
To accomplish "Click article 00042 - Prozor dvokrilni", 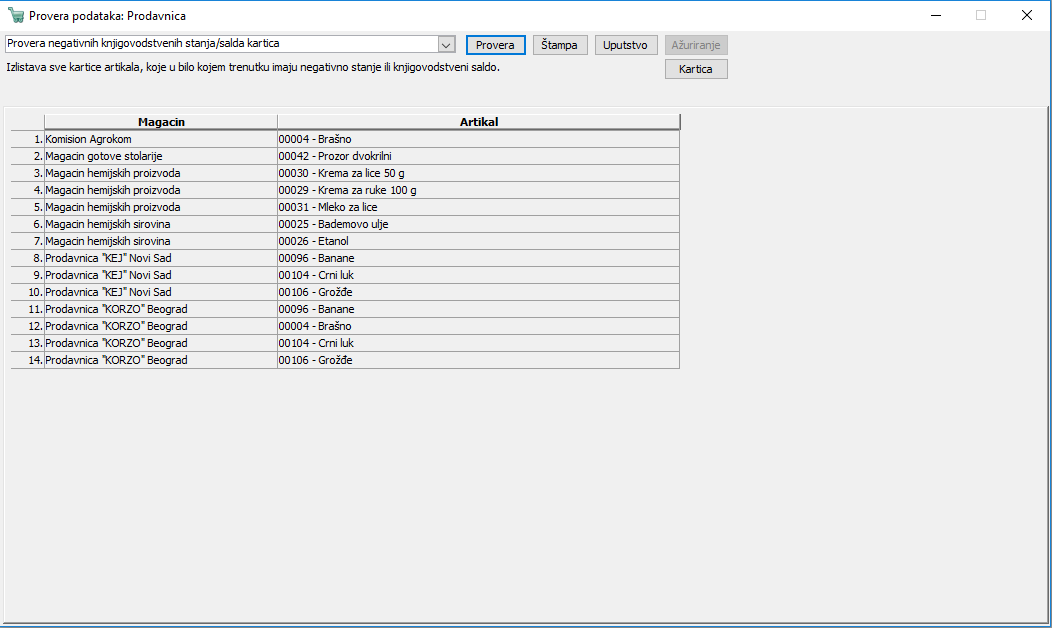I will pyautogui.click(x=478, y=156).
